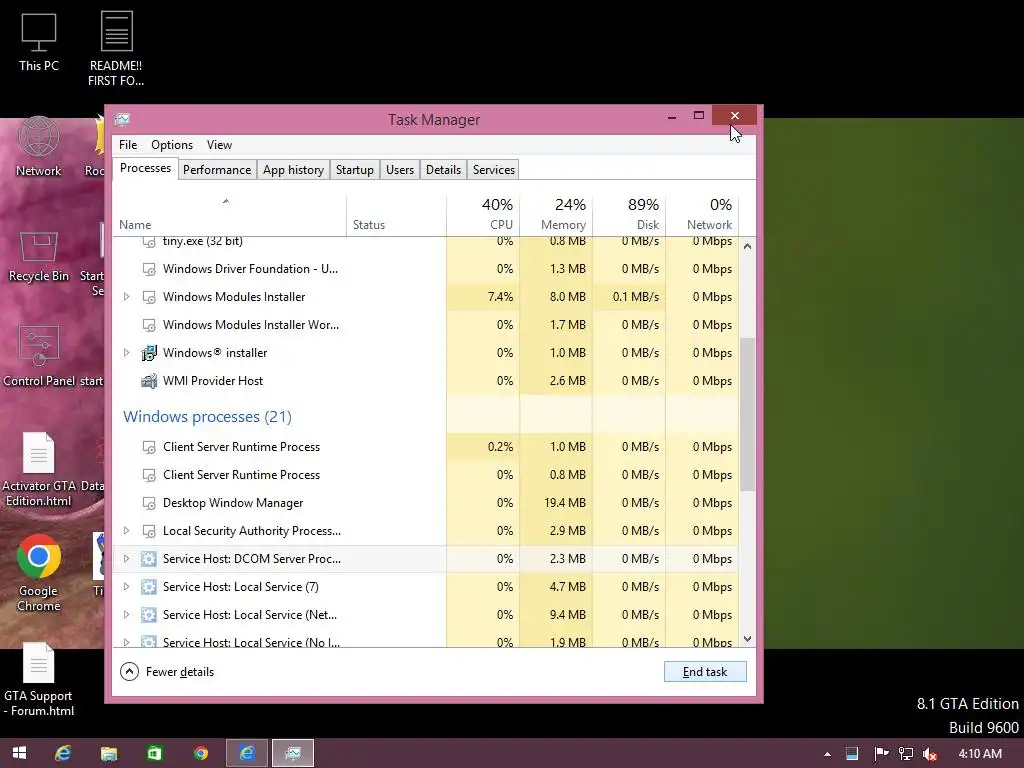Switch to the Users tab
This screenshot has width=1024, height=768.
coord(400,170)
